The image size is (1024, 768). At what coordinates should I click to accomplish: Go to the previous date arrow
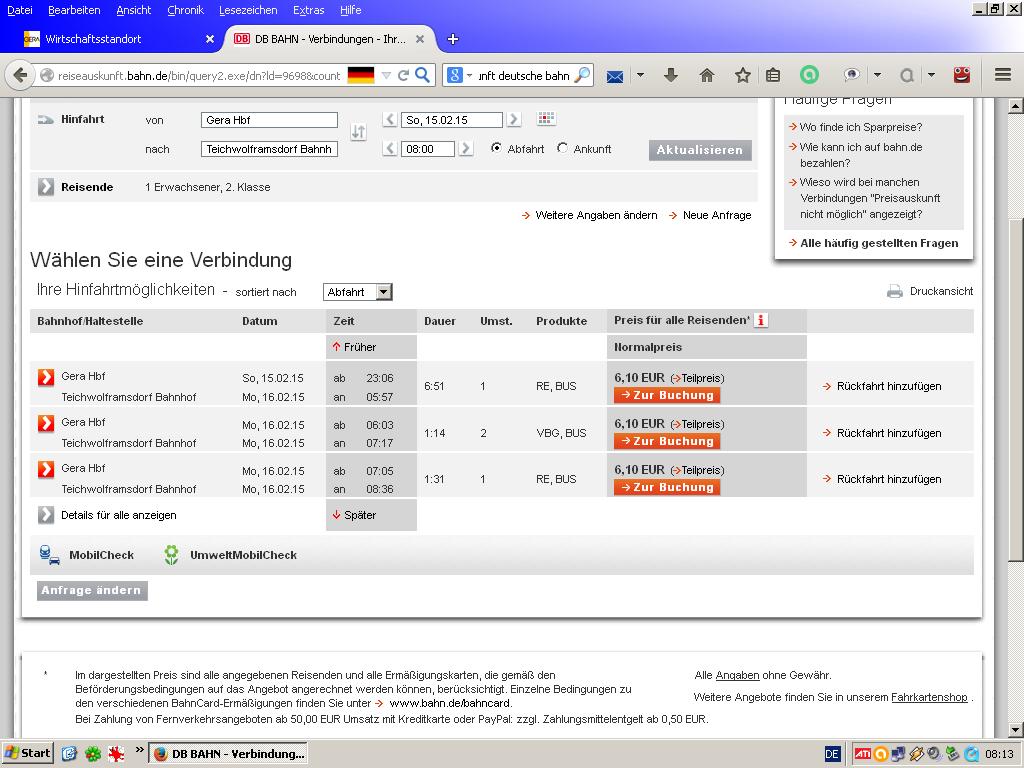click(x=390, y=120)
